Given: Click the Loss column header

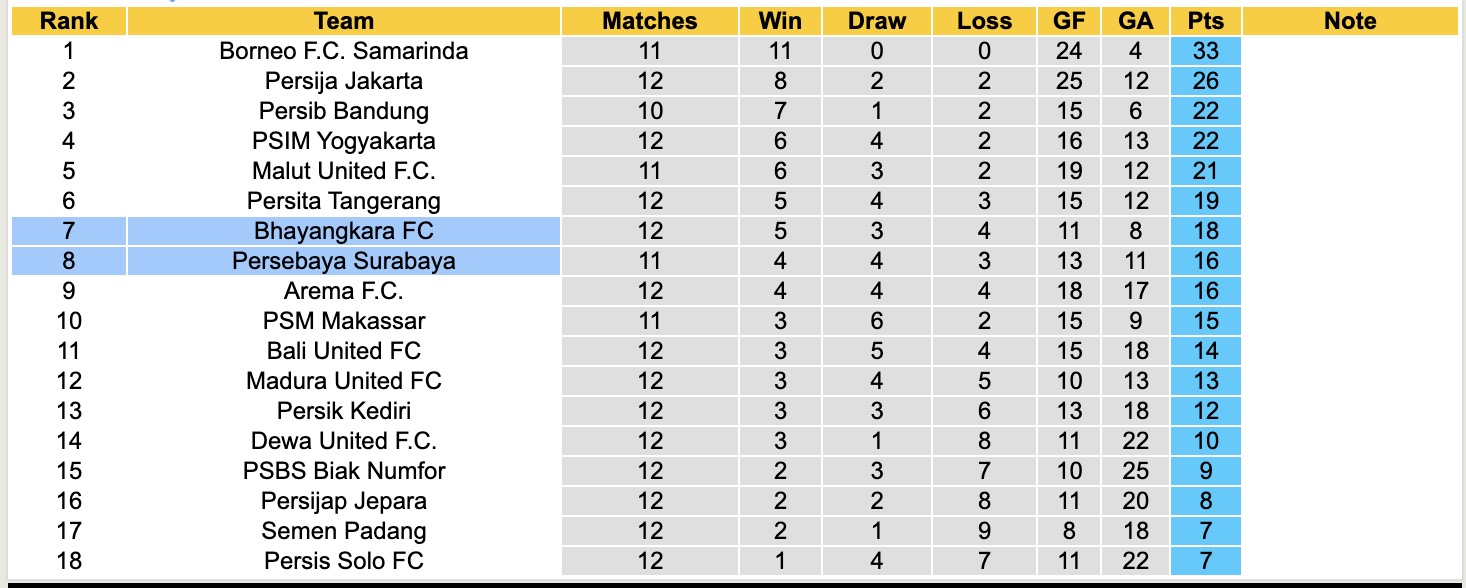Looking at the screenshot, I should (984, 21).
